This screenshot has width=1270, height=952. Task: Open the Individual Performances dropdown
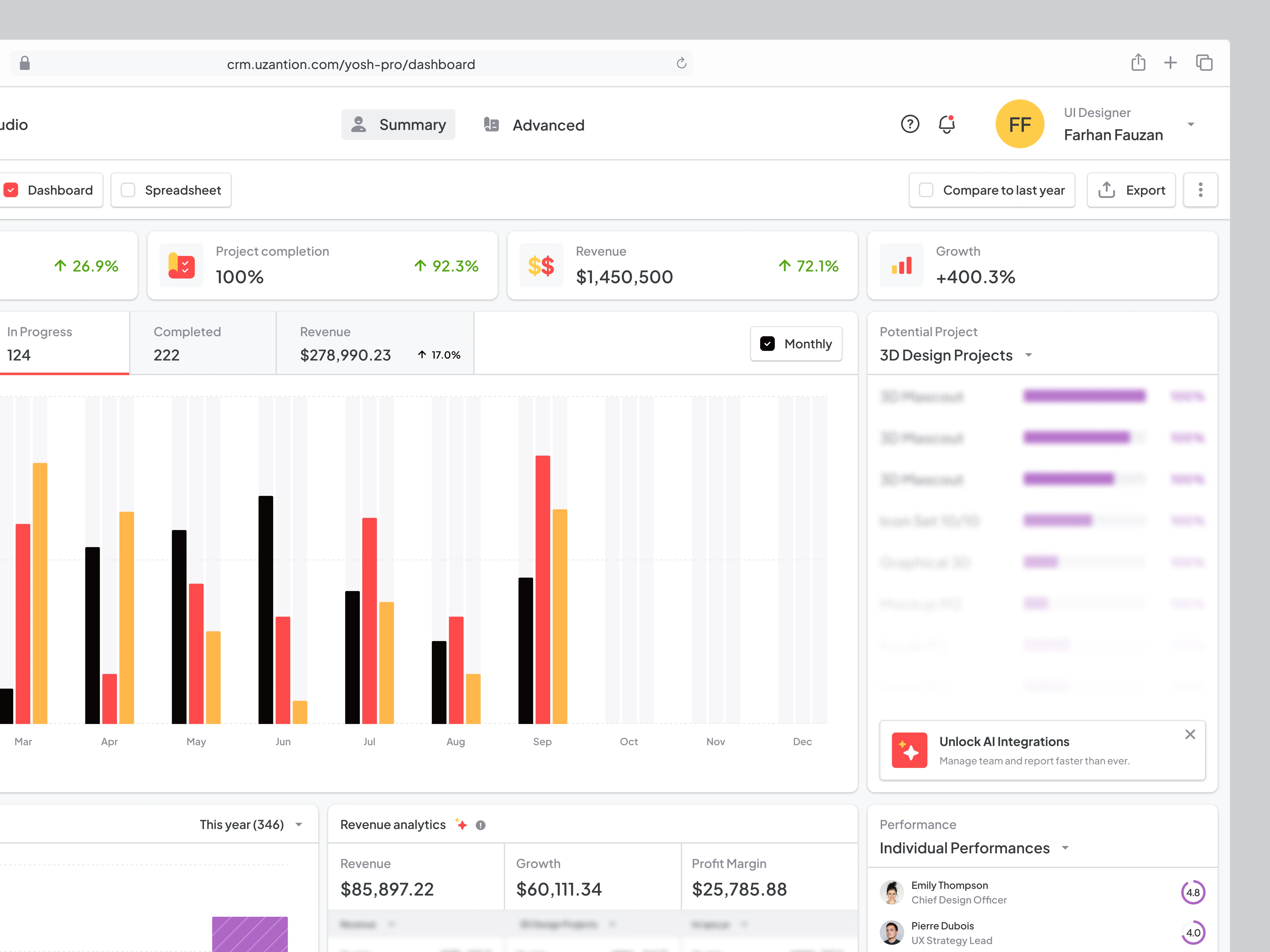tap(1065, 848)
